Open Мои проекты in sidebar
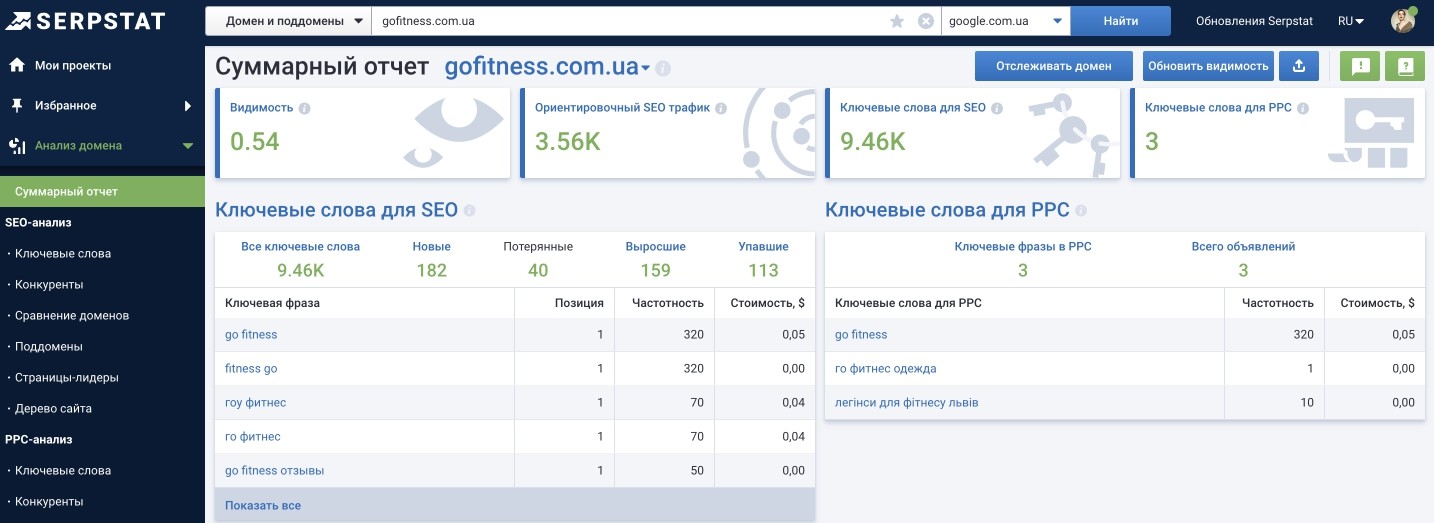Image resolution: width=1434 pixels, height=523 pixels. 73,65
